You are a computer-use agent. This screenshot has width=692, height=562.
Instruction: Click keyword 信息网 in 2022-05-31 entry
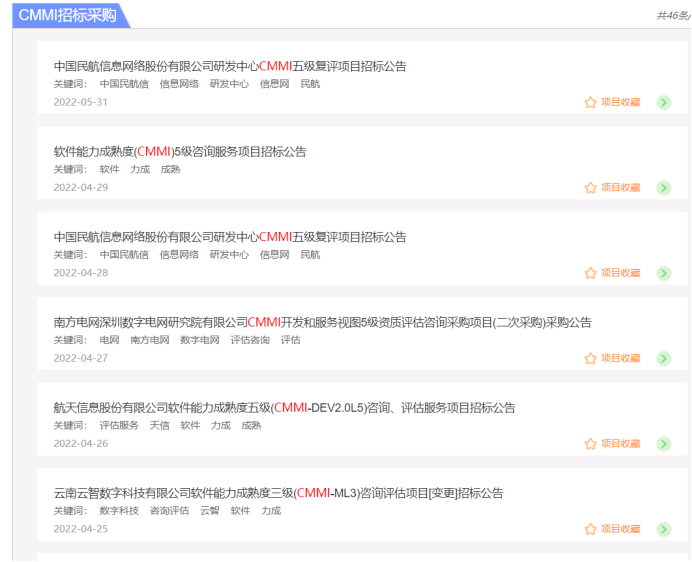pos(275,84)
